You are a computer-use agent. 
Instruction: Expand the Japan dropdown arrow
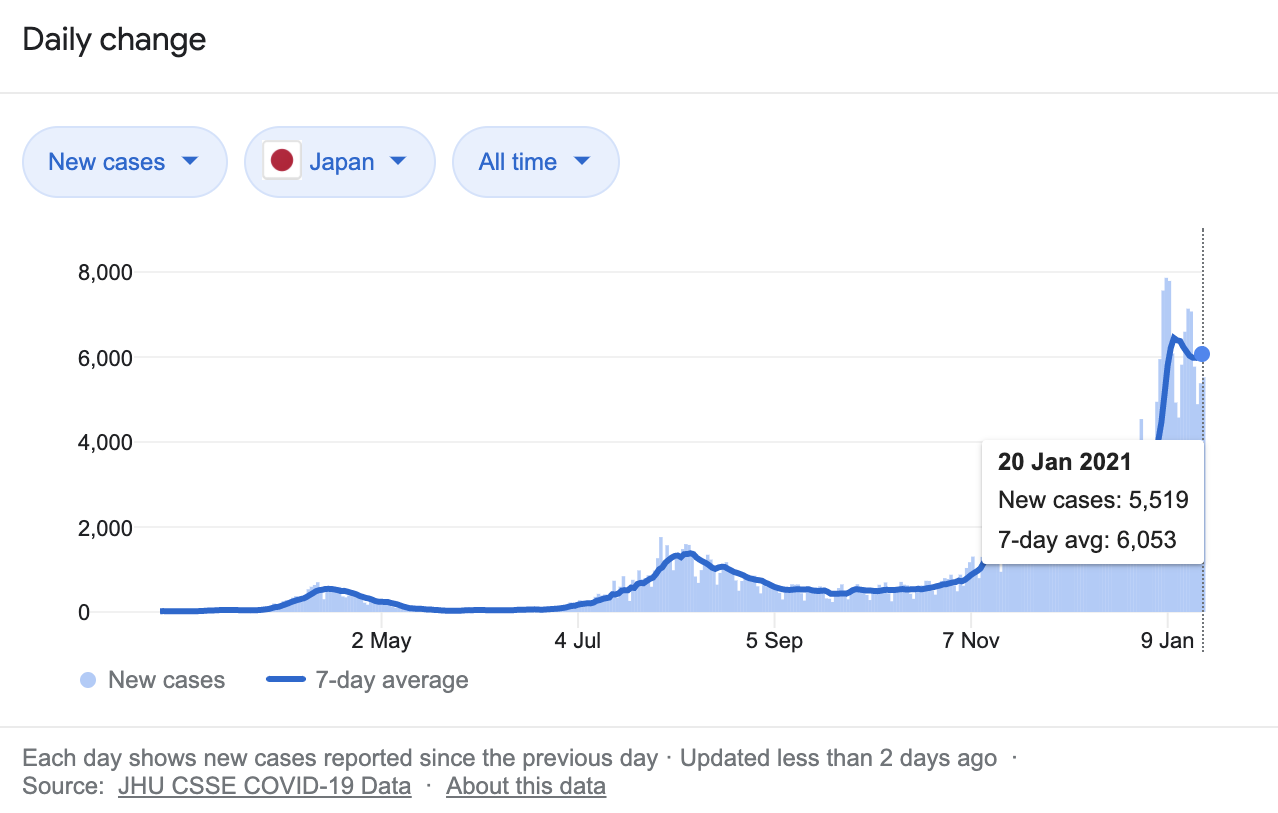[x=397, y=161]
